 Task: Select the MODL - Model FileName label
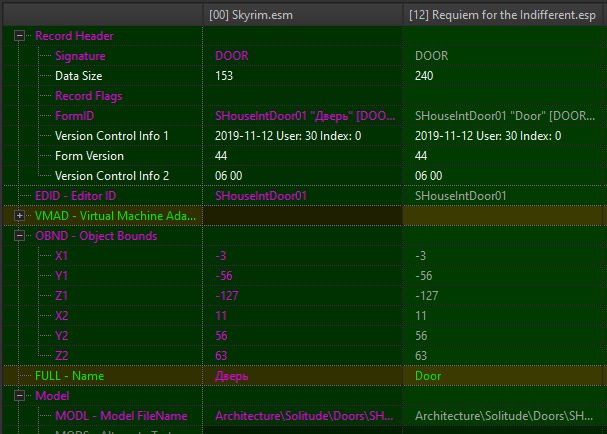point(121,416)
